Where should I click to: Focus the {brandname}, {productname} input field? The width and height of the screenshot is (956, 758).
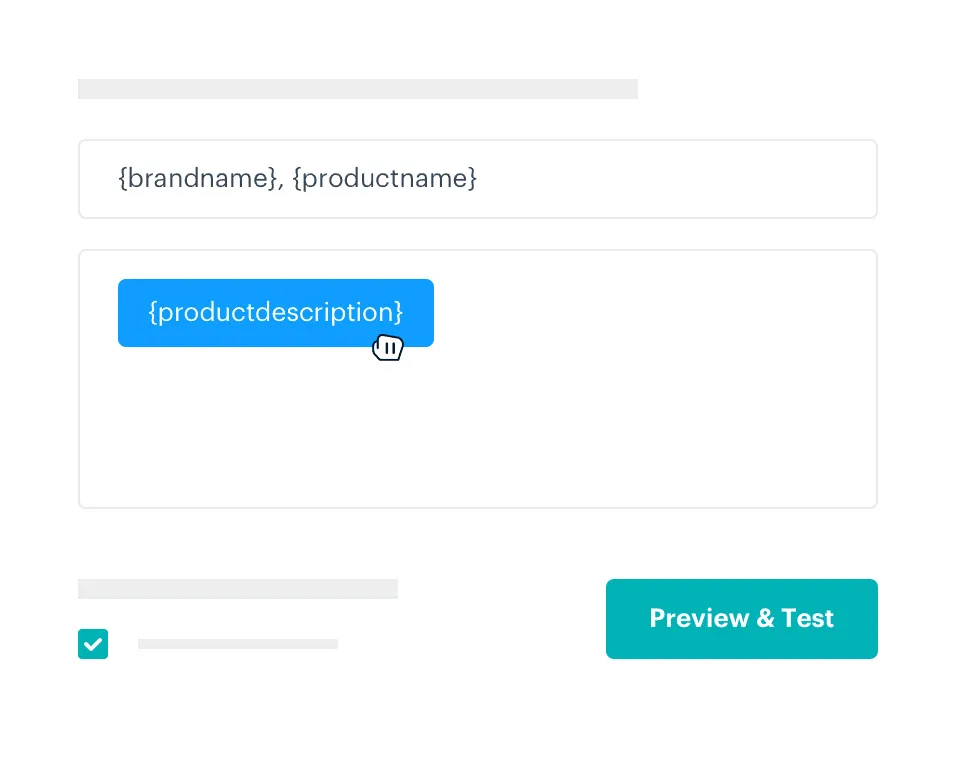[x=477, y=179]
